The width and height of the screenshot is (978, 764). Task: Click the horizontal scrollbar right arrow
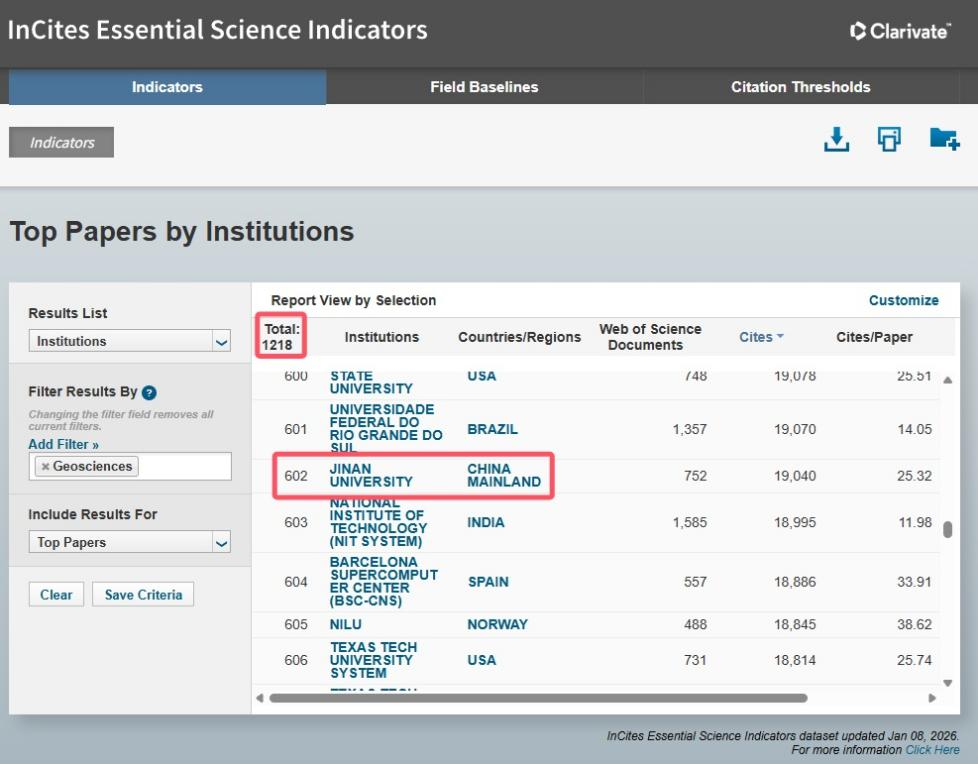tap(932, 698)
